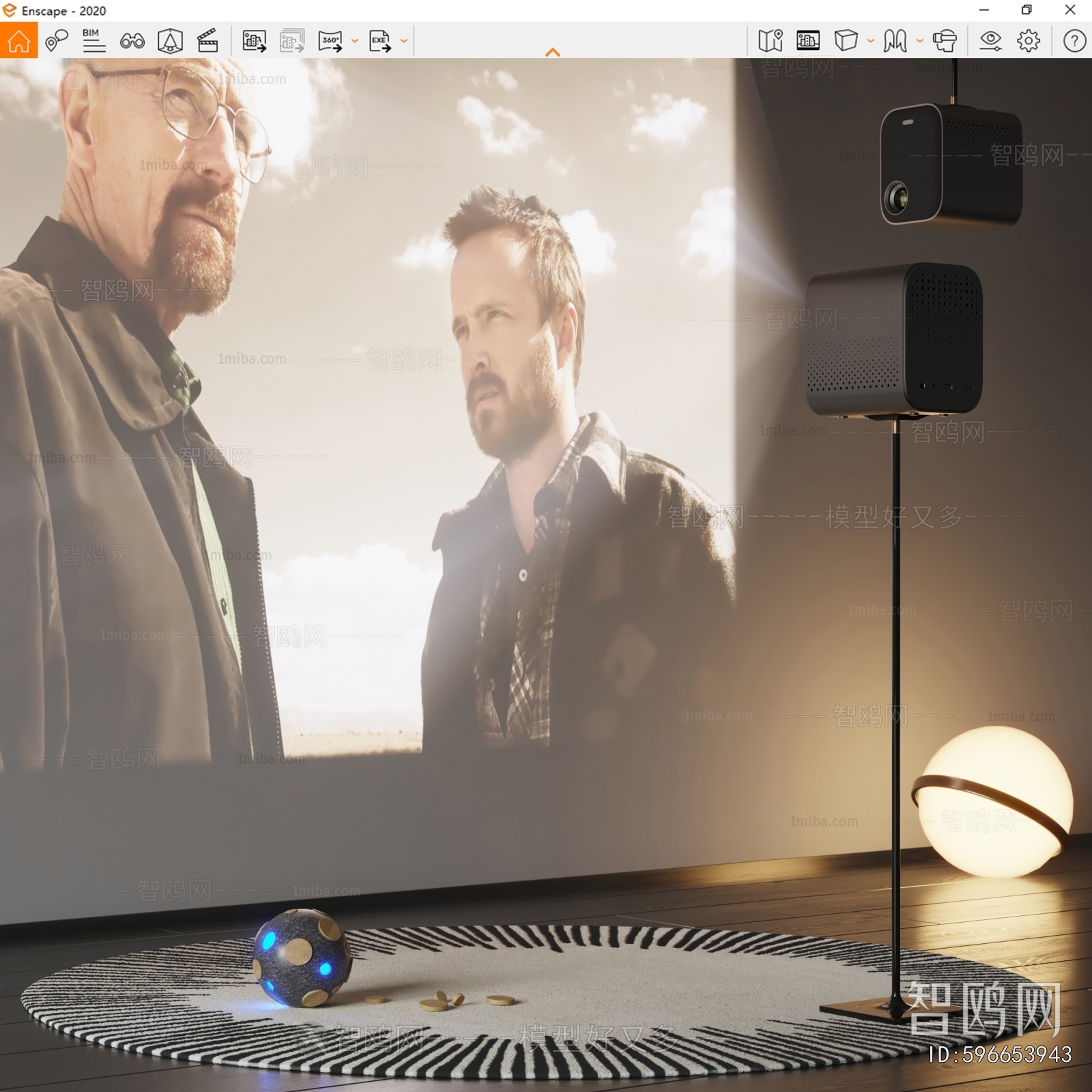The width and height of the screenshot is (1092, 1092).
Task: Restore down the Enscape window
Action: click(x=1026, y=10)
